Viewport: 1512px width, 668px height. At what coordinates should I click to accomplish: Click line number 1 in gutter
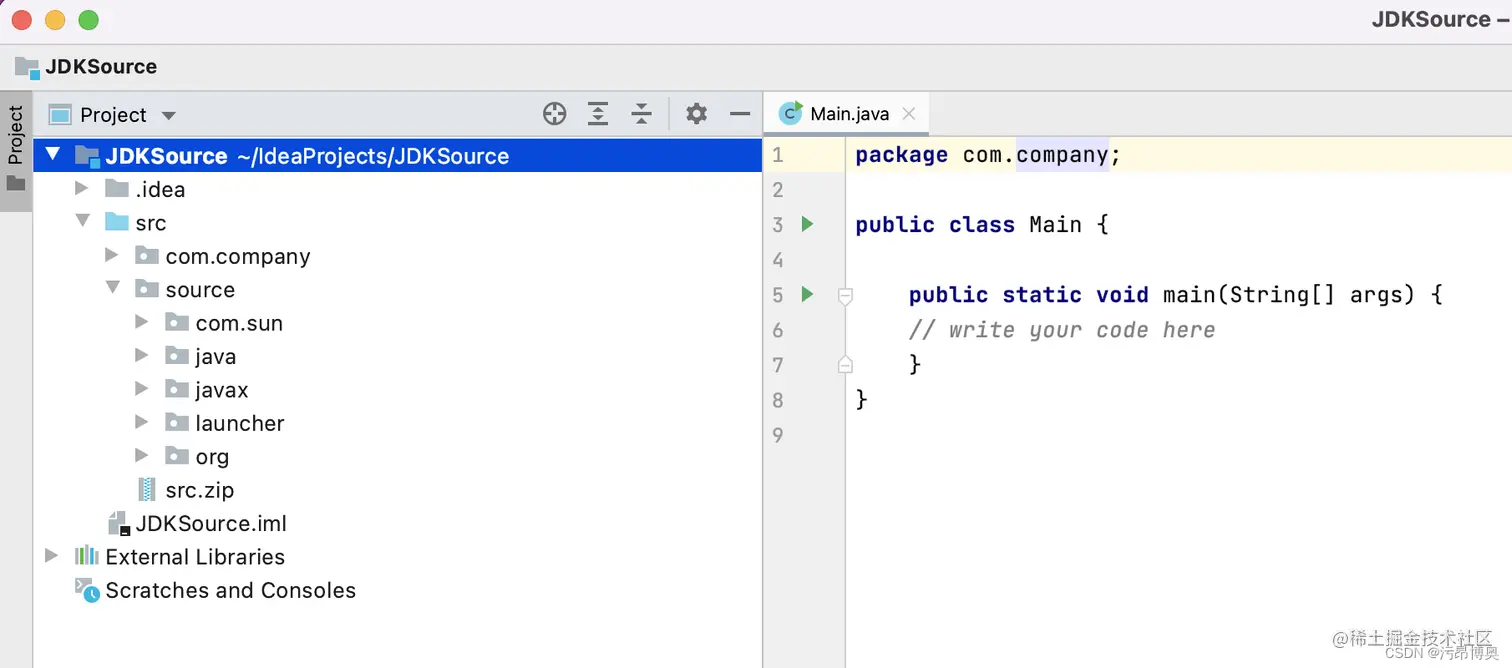click(x=778, y=155)
